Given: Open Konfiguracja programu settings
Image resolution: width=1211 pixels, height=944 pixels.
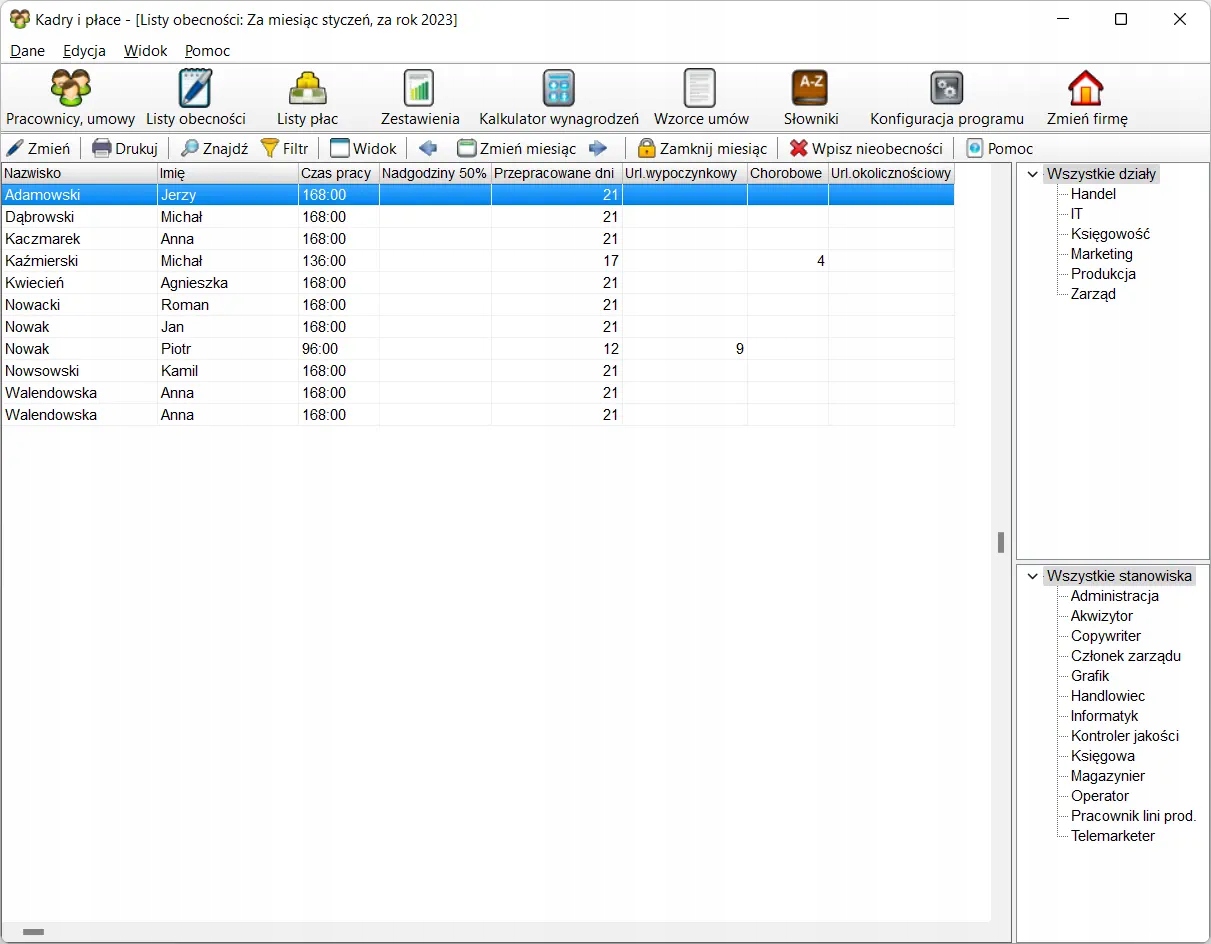Looking at the screenshot, I should 946,89.
